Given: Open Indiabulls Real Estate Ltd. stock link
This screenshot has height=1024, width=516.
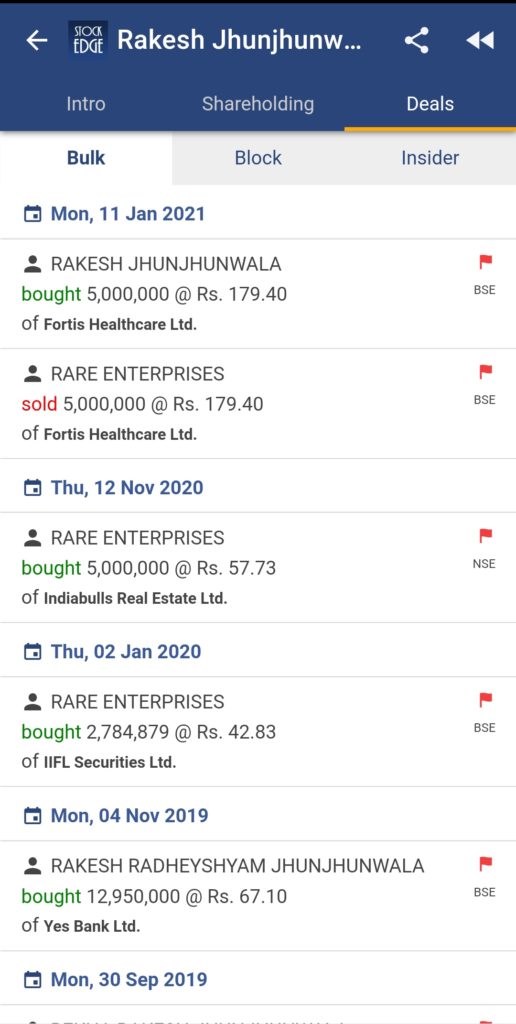Looking at the screenshot, I should (135, 598).
